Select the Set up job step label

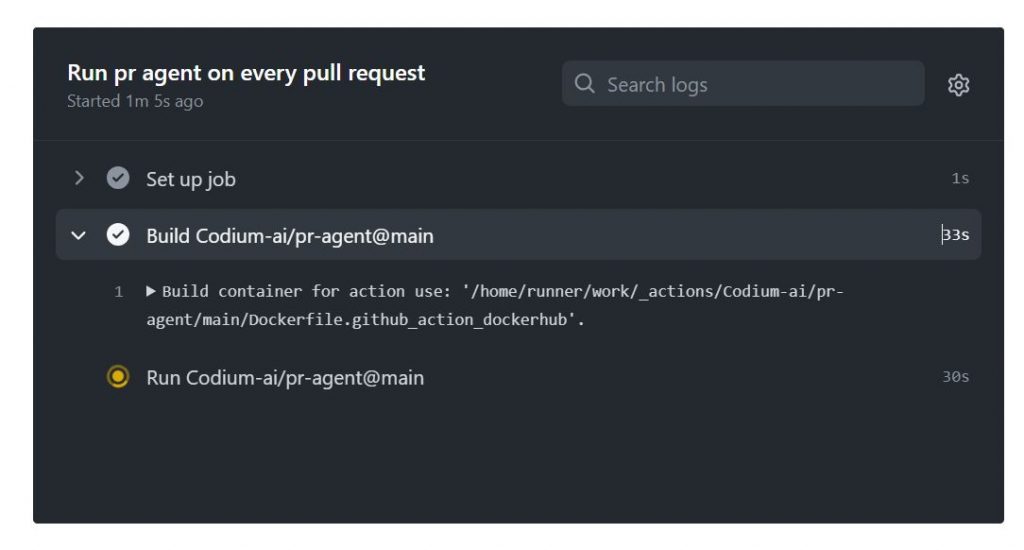[x=191, y=180]
